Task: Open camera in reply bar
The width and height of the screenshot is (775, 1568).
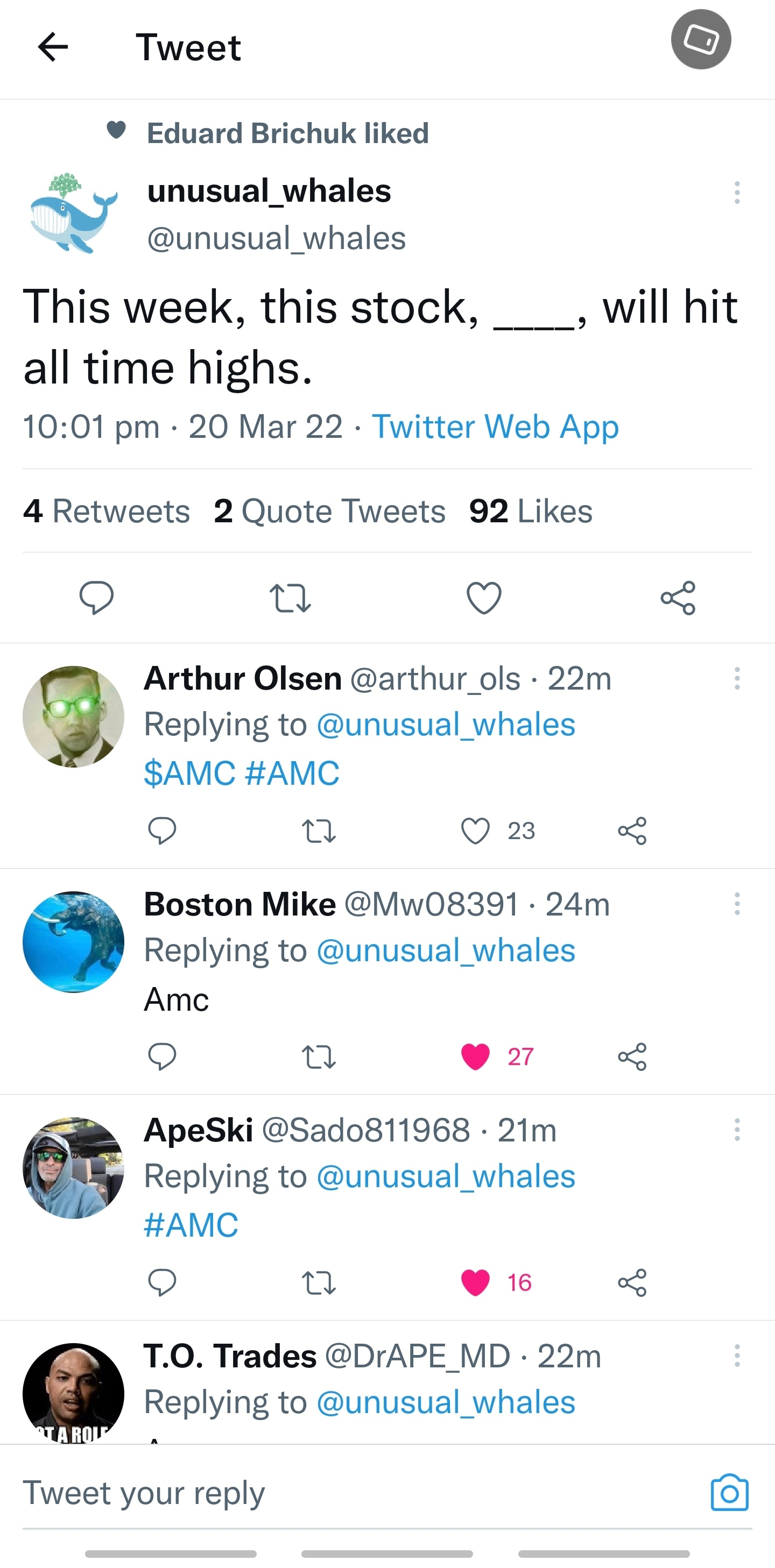Action: 729,1492
